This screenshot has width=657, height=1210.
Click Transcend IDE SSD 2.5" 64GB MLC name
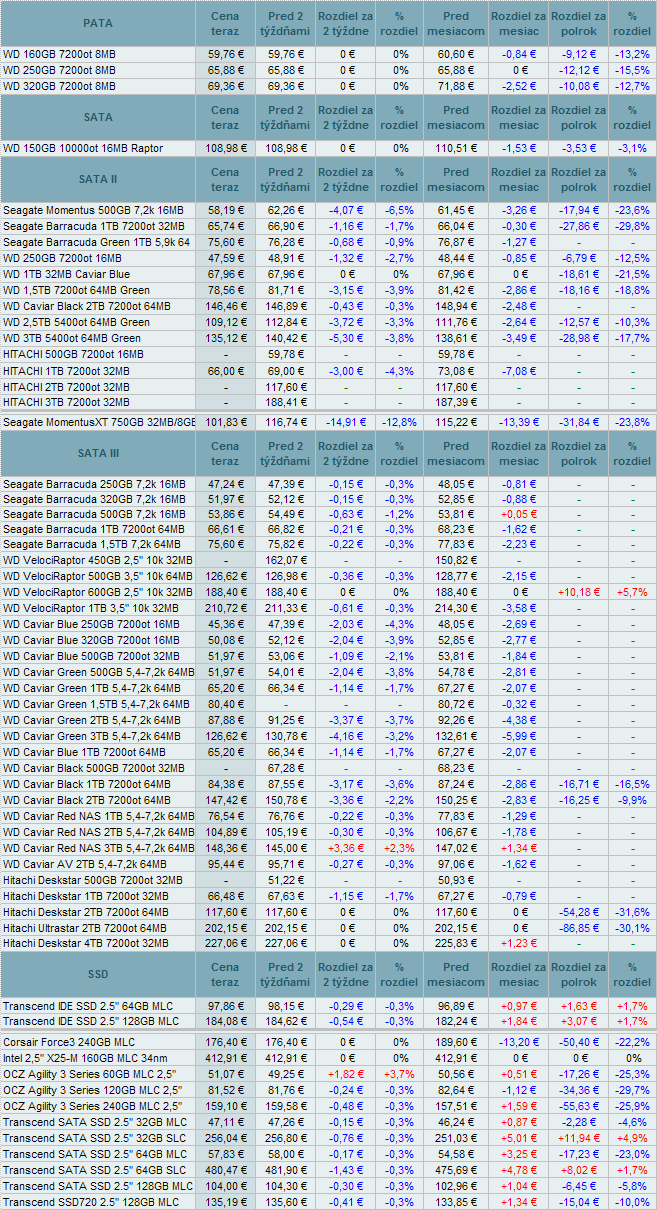[x=88, y=1004]
